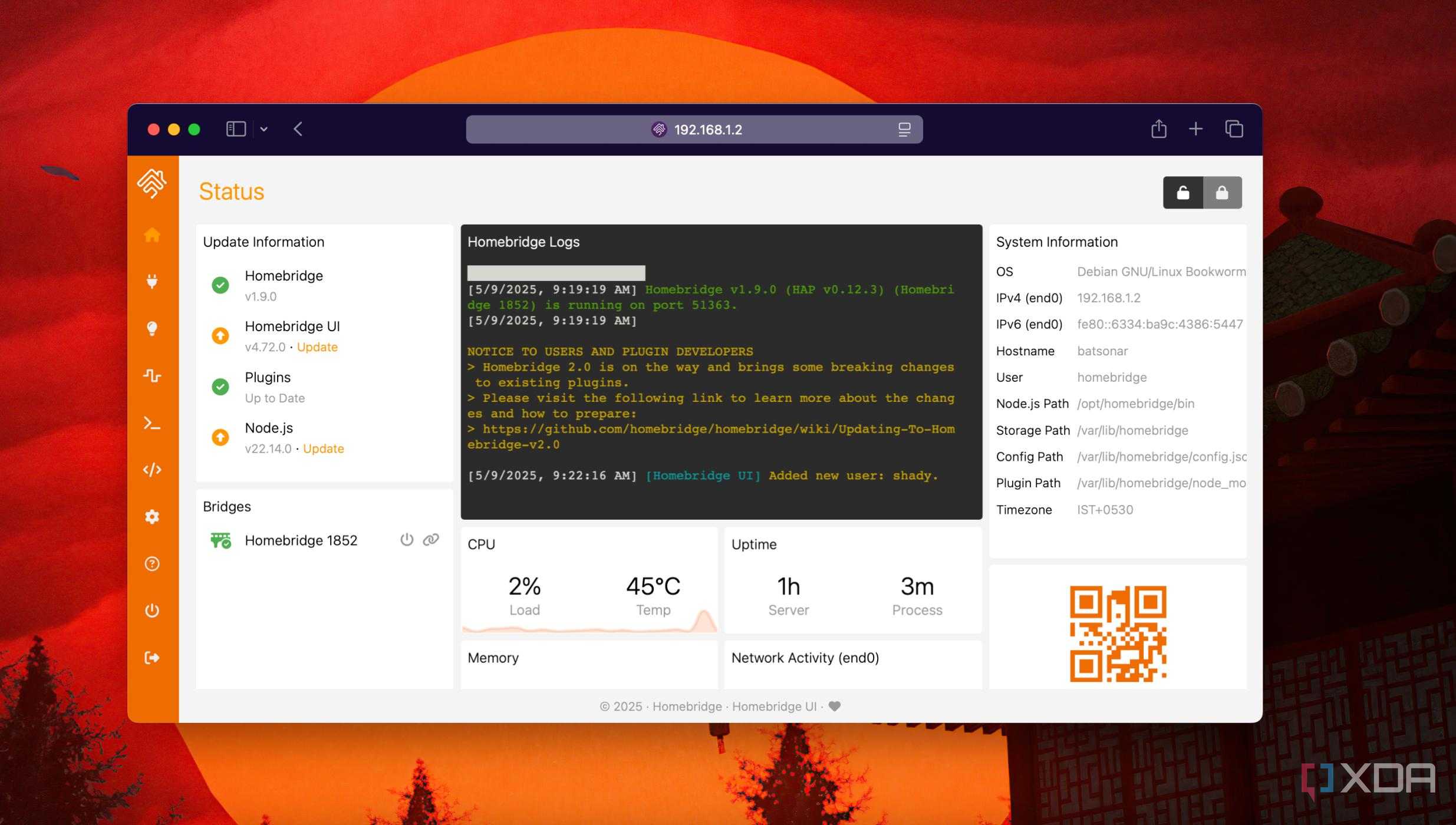
Task: Click the Hostname value batsonar
Action: point(1102,351)
